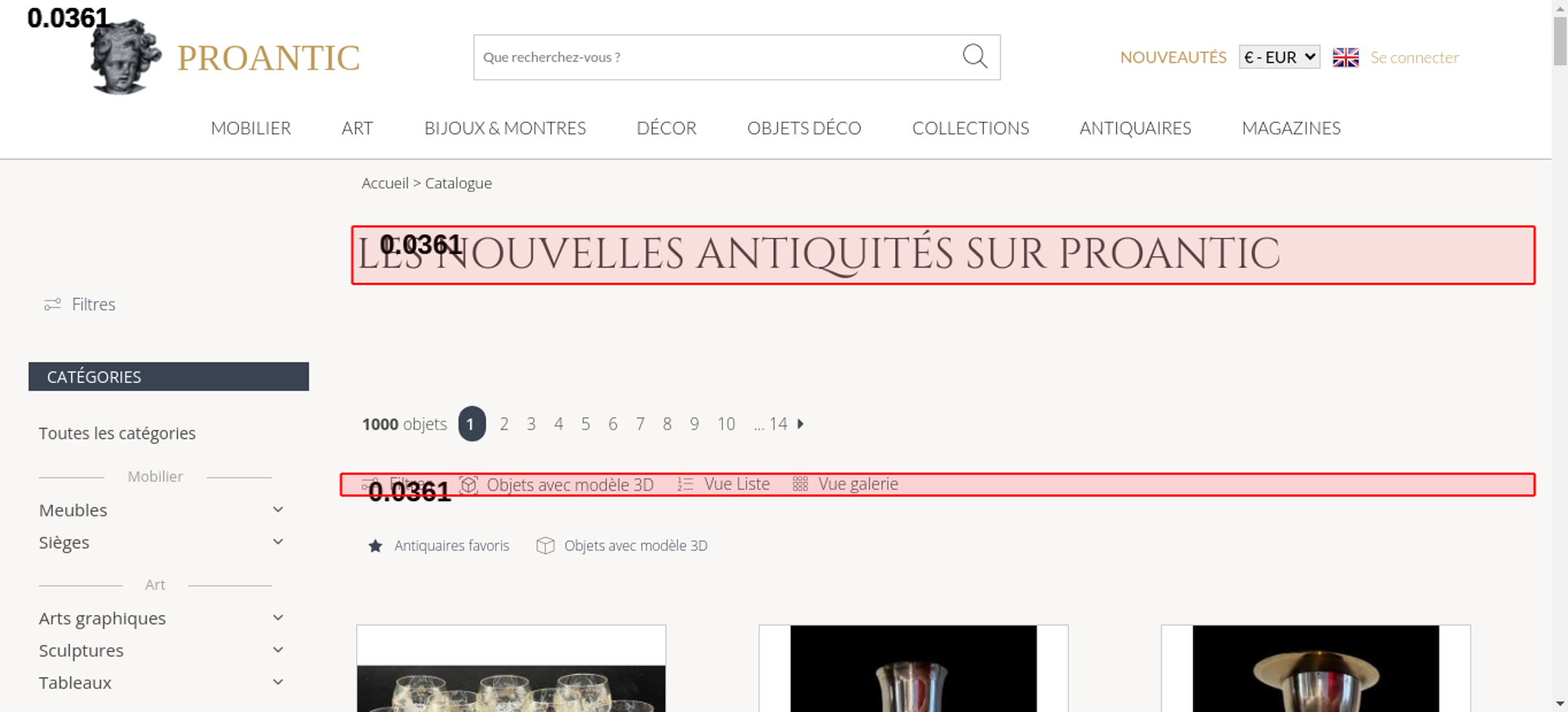Open the ART menu

point(358,128)
